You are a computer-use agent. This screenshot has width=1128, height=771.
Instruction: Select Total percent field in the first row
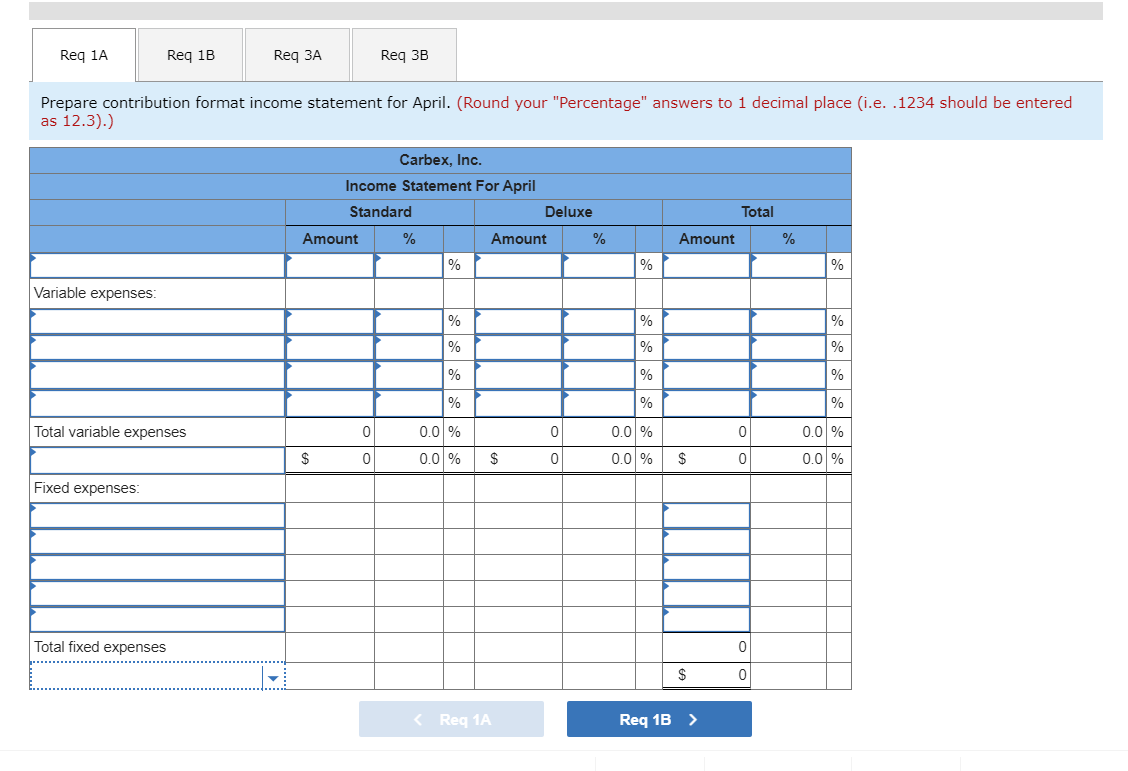[788, 265]
